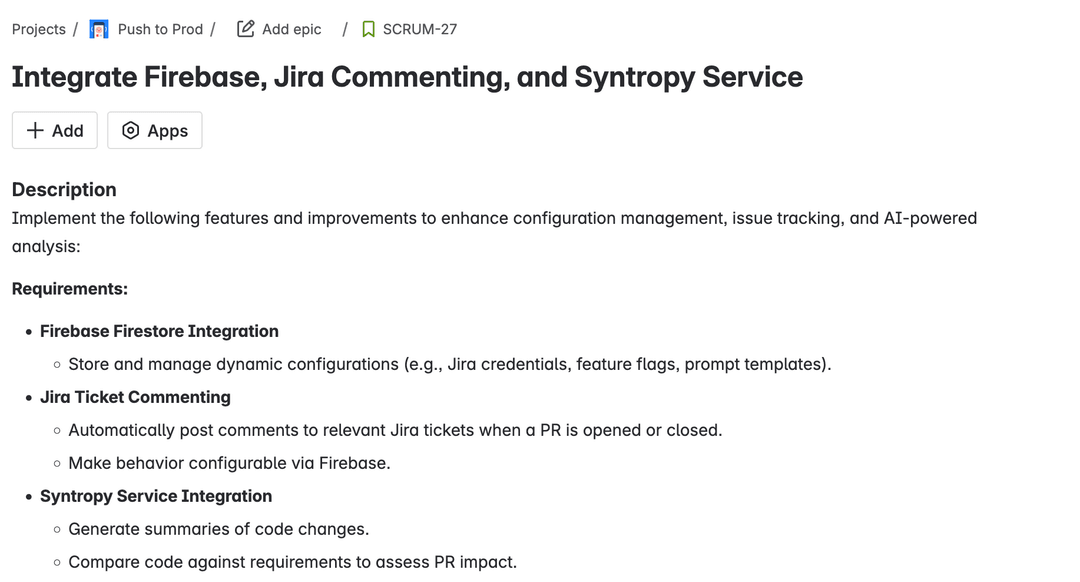The height and width of the screenshot is (582, 1080).
Task: Click the Jira Ticket Commenting bullet
Action: [x=135, y=397]
